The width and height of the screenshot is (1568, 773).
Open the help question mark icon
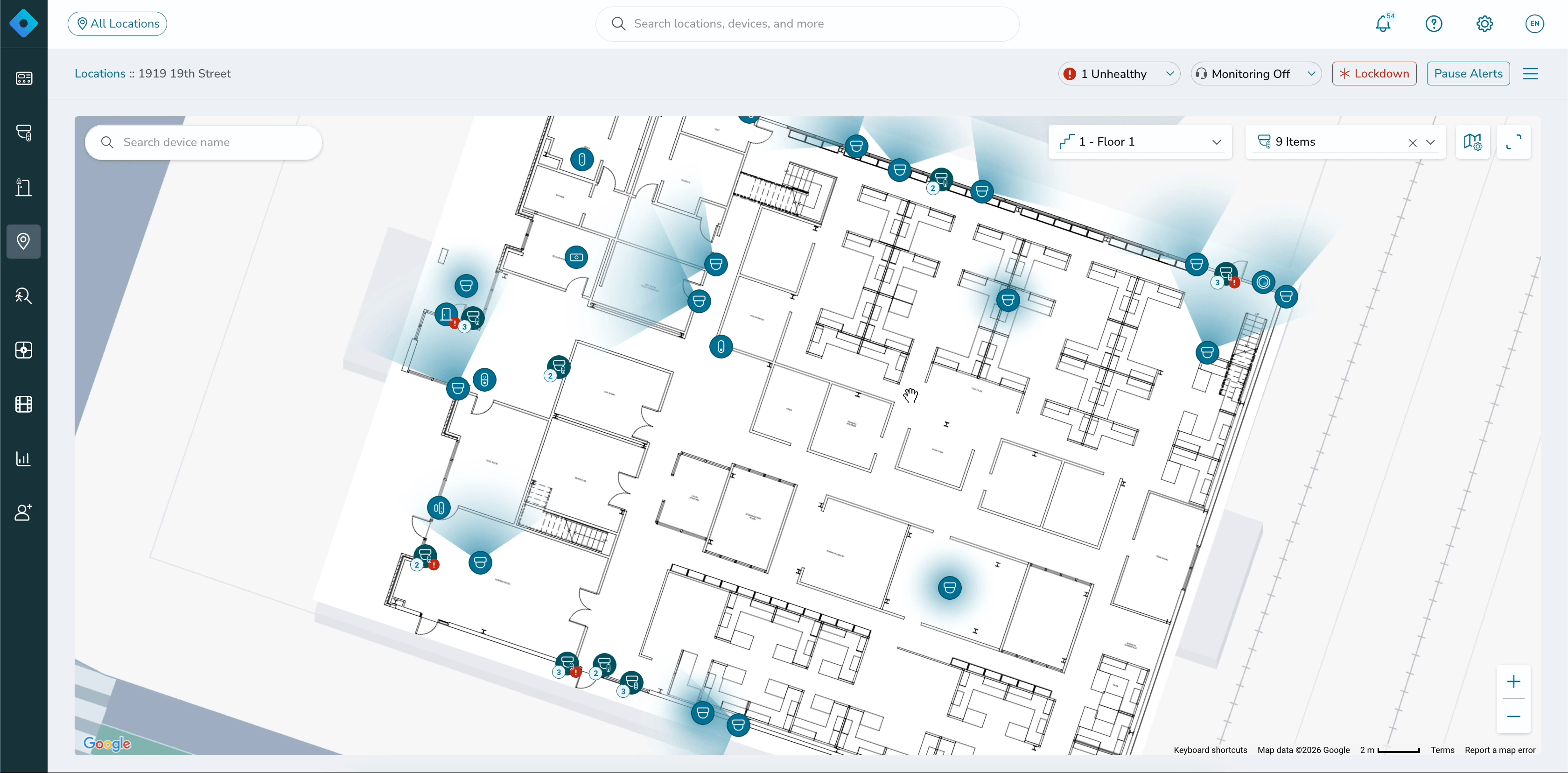[1434, 24]
